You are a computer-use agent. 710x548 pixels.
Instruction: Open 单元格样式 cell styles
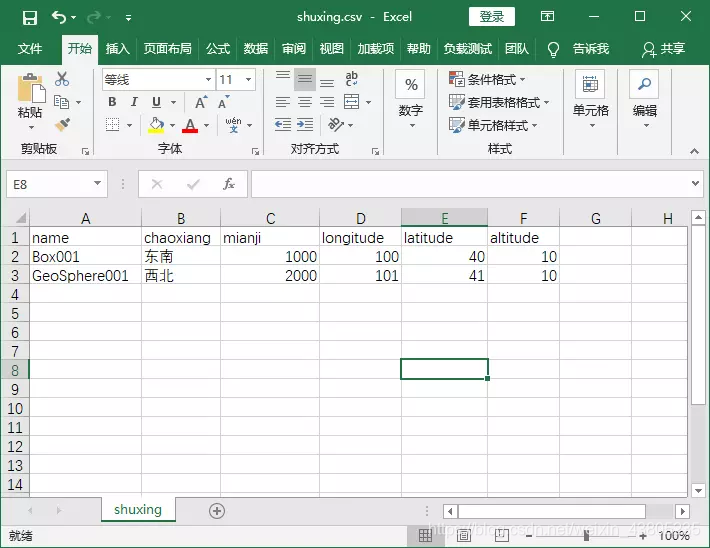(x=493, y=125)
